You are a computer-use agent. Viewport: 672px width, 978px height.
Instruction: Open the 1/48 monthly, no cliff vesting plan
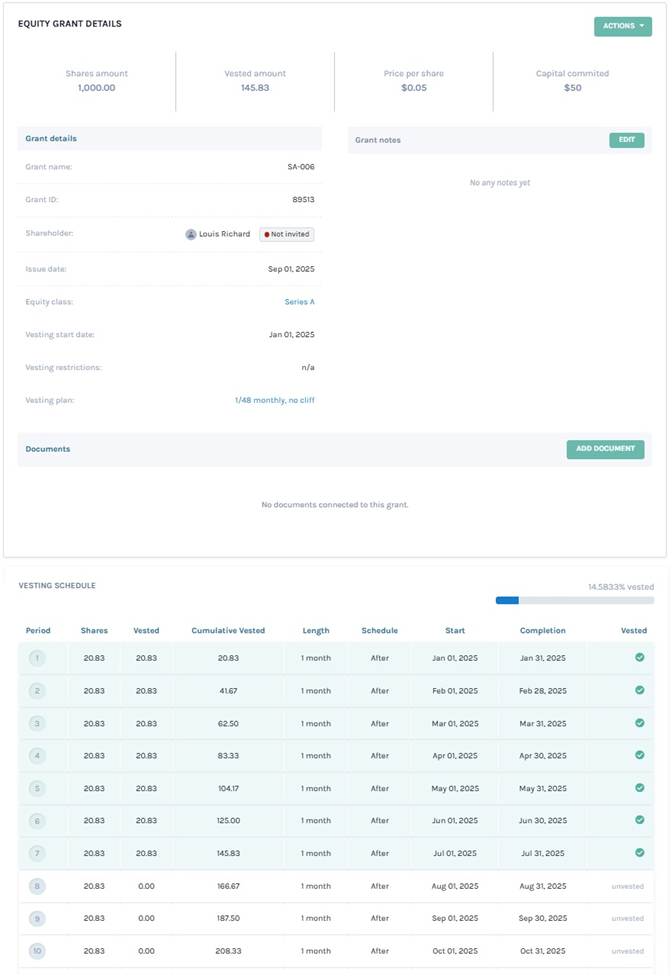(x=274, y=400)
